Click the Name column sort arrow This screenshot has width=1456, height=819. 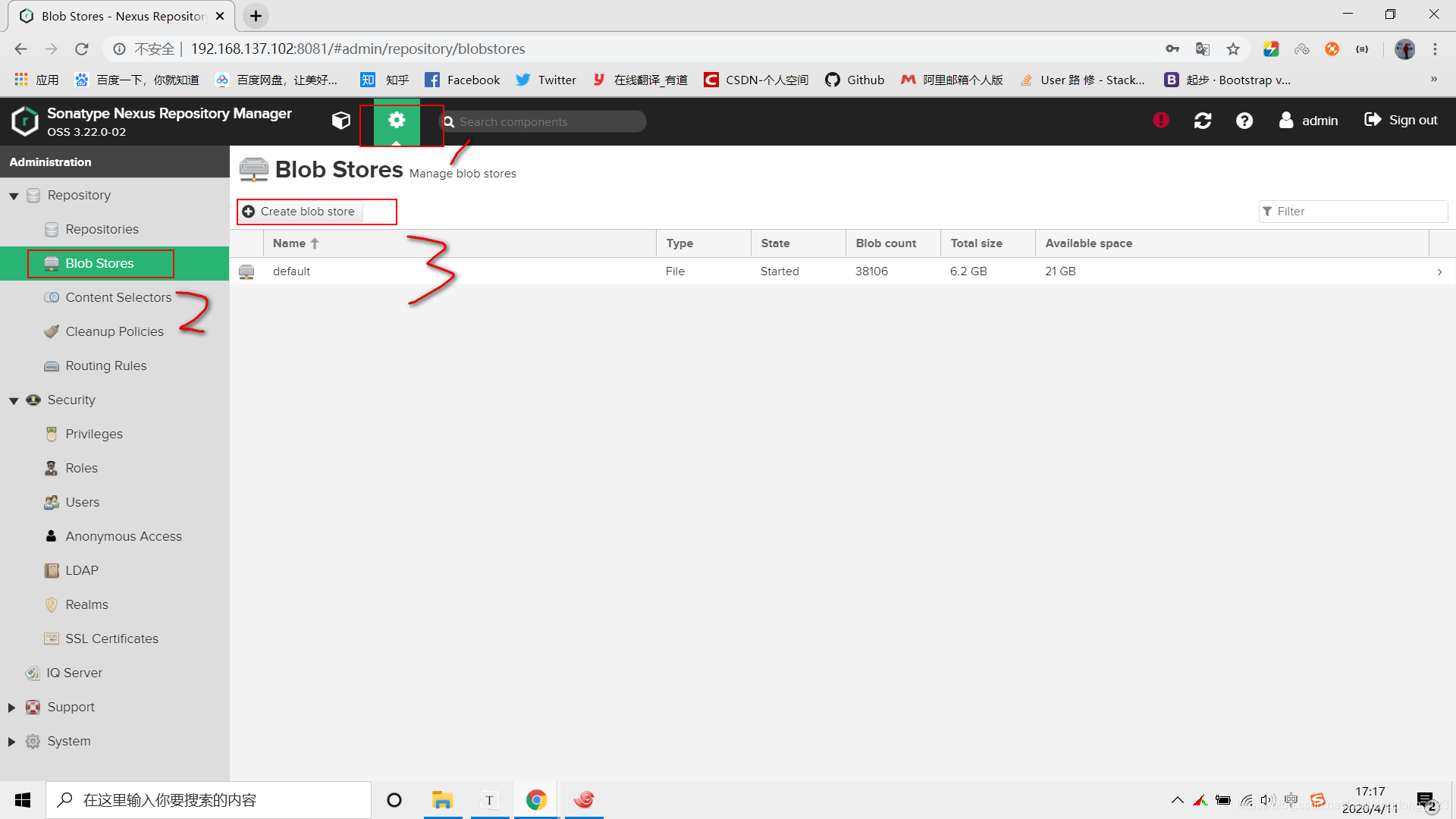click(318, 242)
